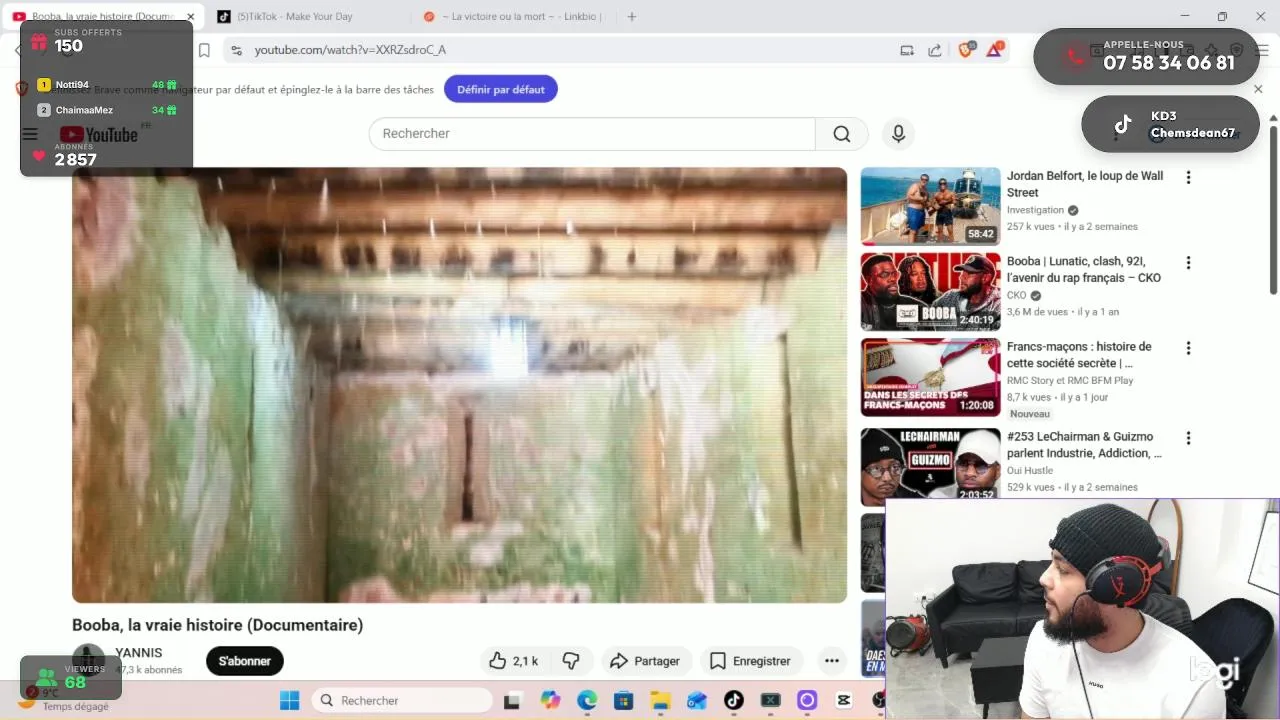Open Booba Lunatic clash video thumbnail
The image size is (1280, 720).
[930, 292]
